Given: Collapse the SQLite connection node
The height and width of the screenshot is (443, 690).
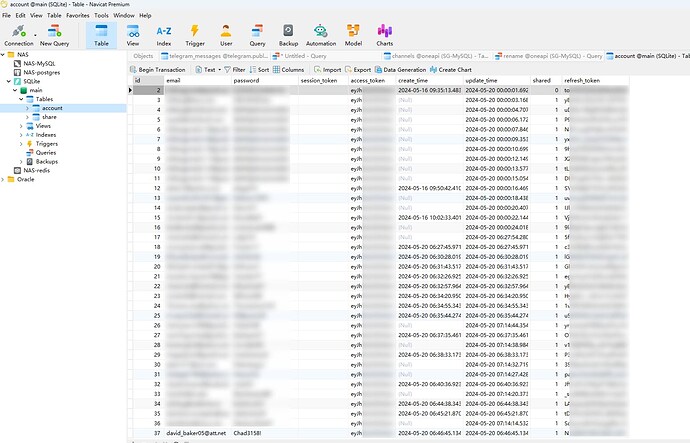Looking at the screenshot, I should pyautogui.click(x=9, y=81).
